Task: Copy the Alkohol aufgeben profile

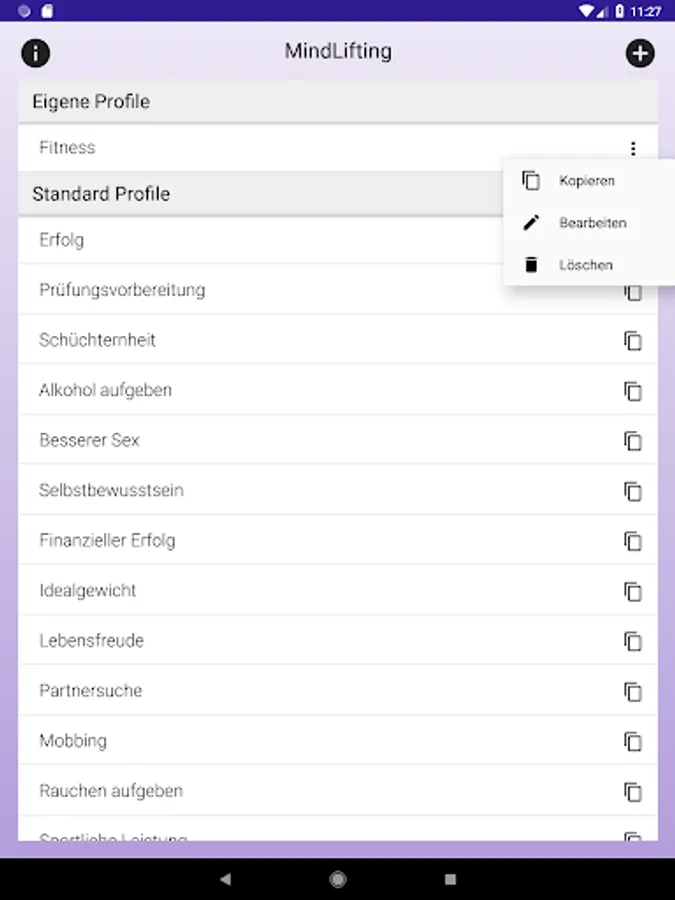Action: pyautogui.click(x=633, y=391)
